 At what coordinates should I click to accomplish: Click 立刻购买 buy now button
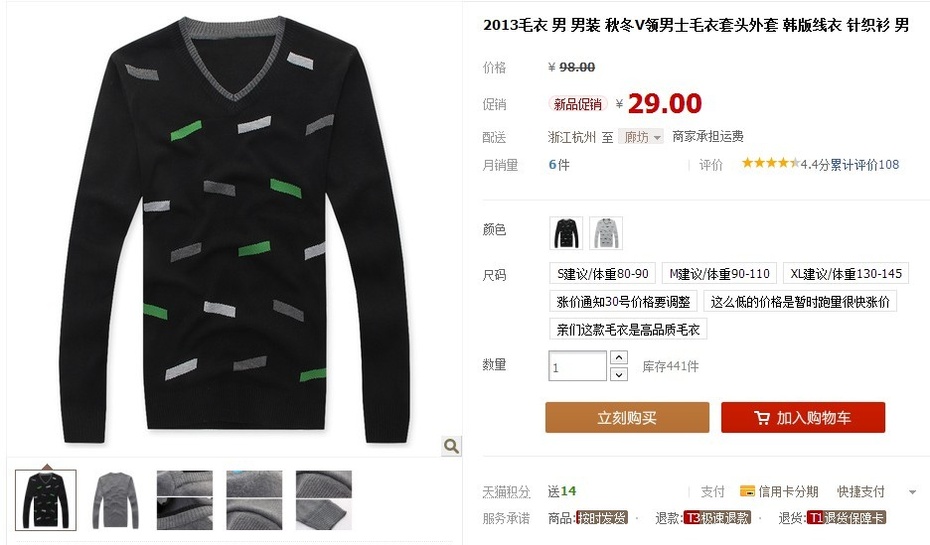tap(627, 418)
